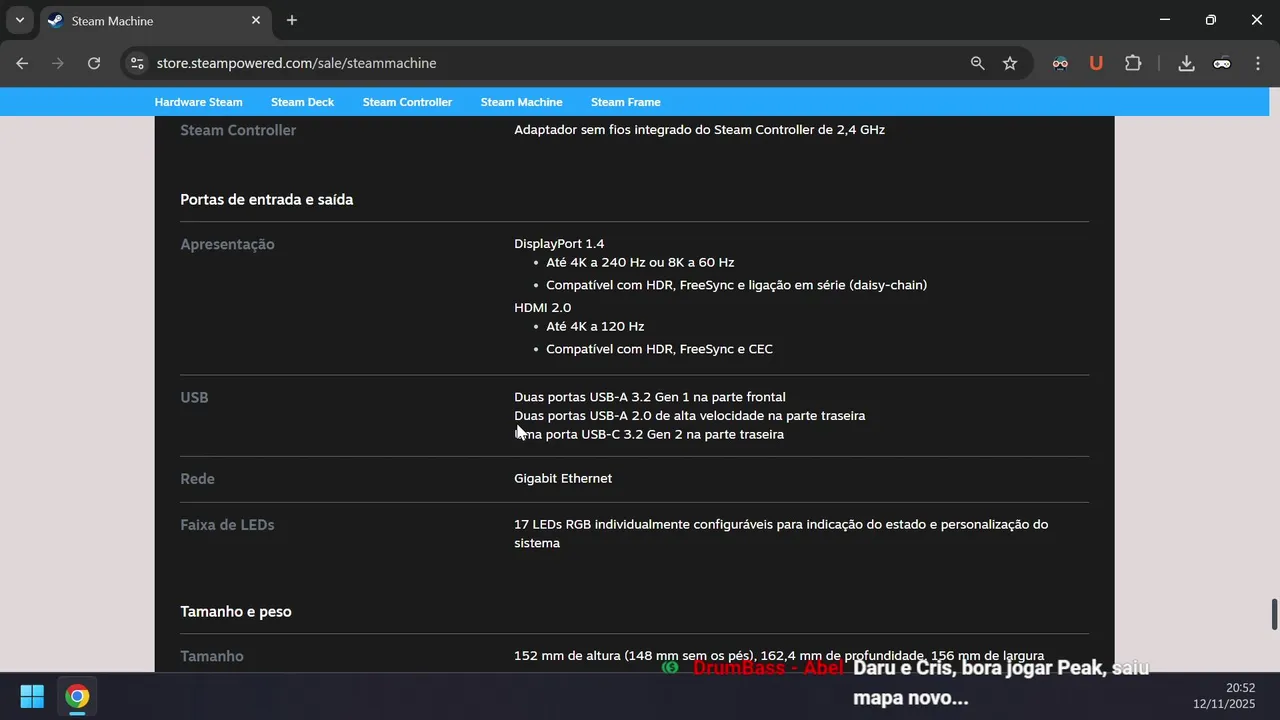The width and height of the screenshot is (1280, 720).
Task: Click 'Até 4K a 120 Hz' bullet
Action: point(595,326)
